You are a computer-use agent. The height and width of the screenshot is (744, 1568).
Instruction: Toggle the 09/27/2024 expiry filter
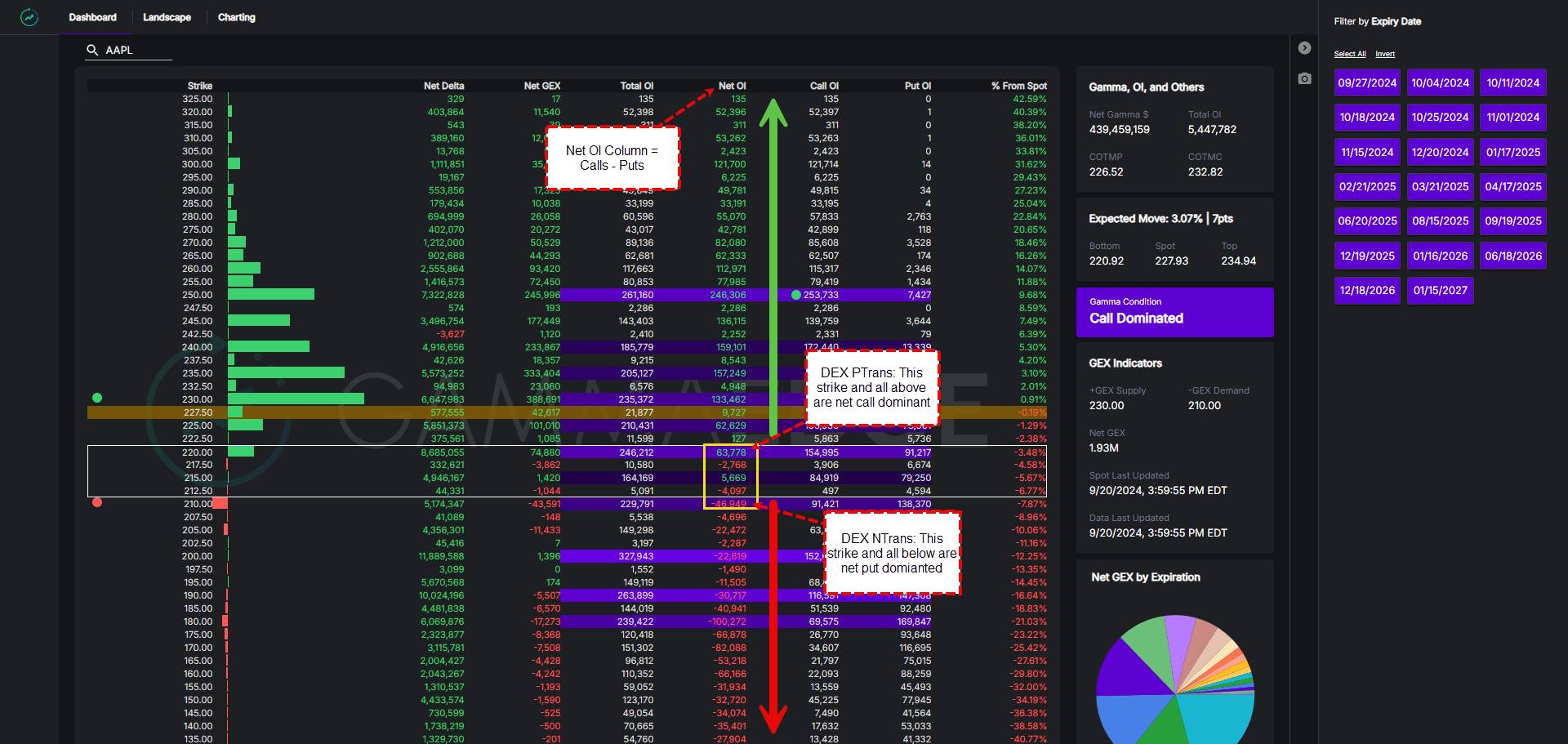tap(1367, 82)
